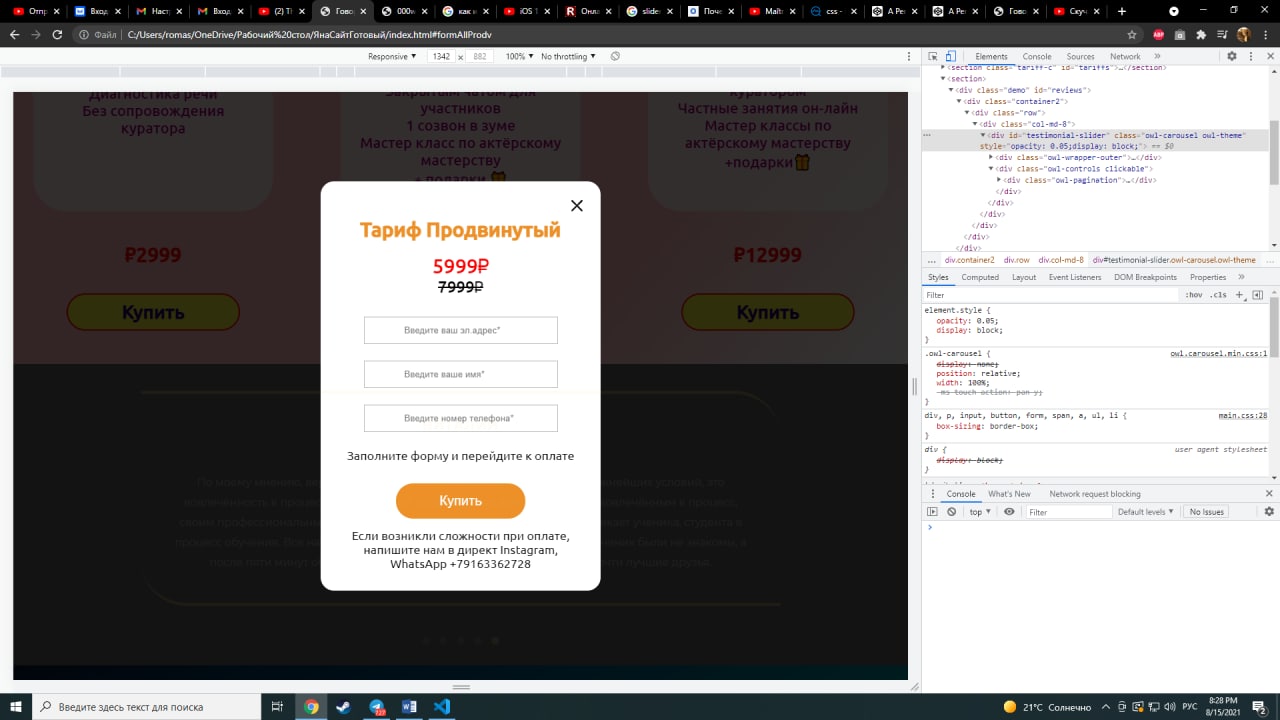The width and height of the screenshot is (1280, 720).
Task: Collapse the testimonial-slider div node
Action: [x=984, y=135]
